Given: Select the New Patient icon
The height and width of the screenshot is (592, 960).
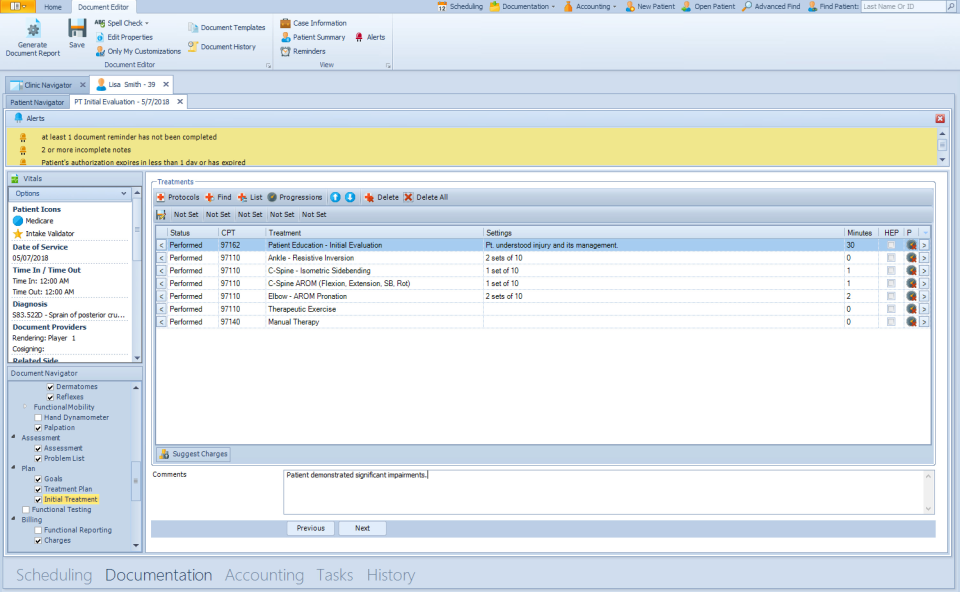Looking at the screenshot, I should 631,6.
